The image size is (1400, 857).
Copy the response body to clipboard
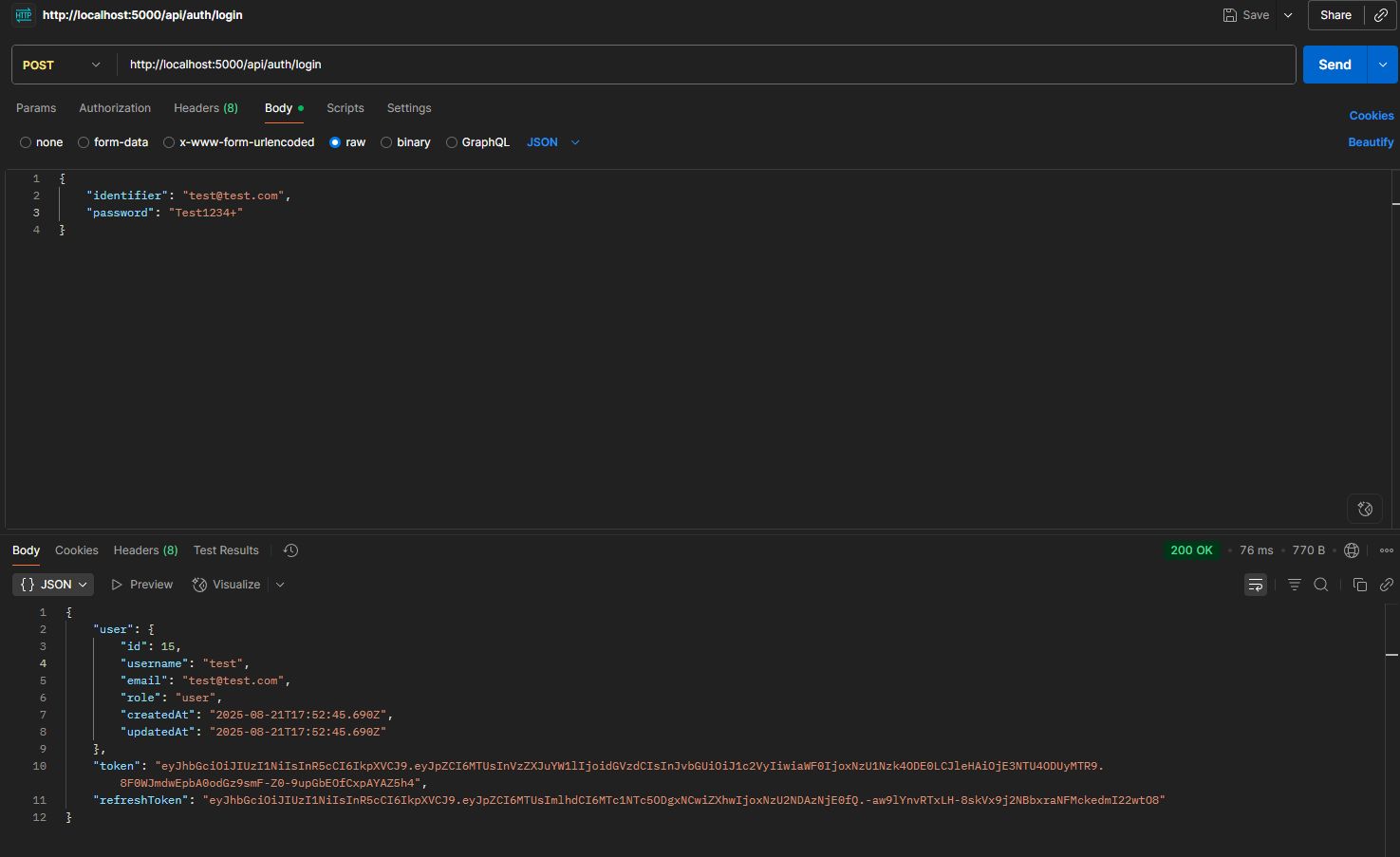click(1359, 585)
